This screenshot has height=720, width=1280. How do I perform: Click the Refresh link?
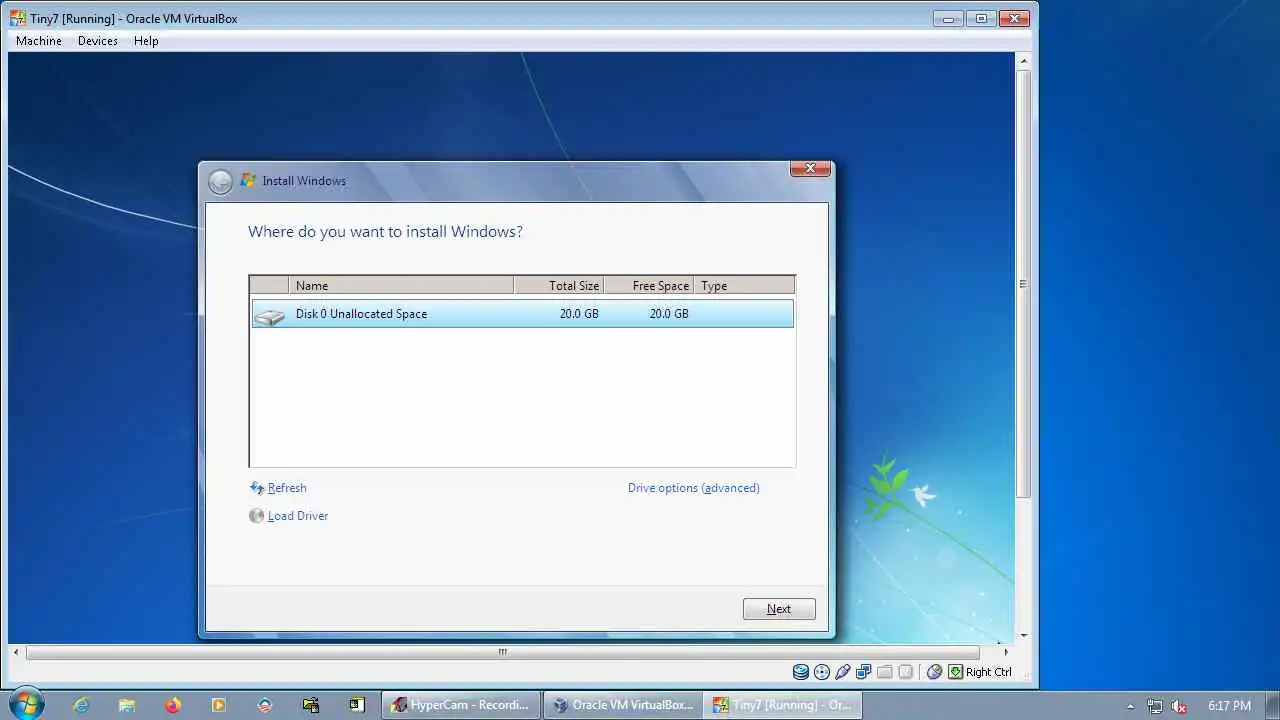pos(287,488)
